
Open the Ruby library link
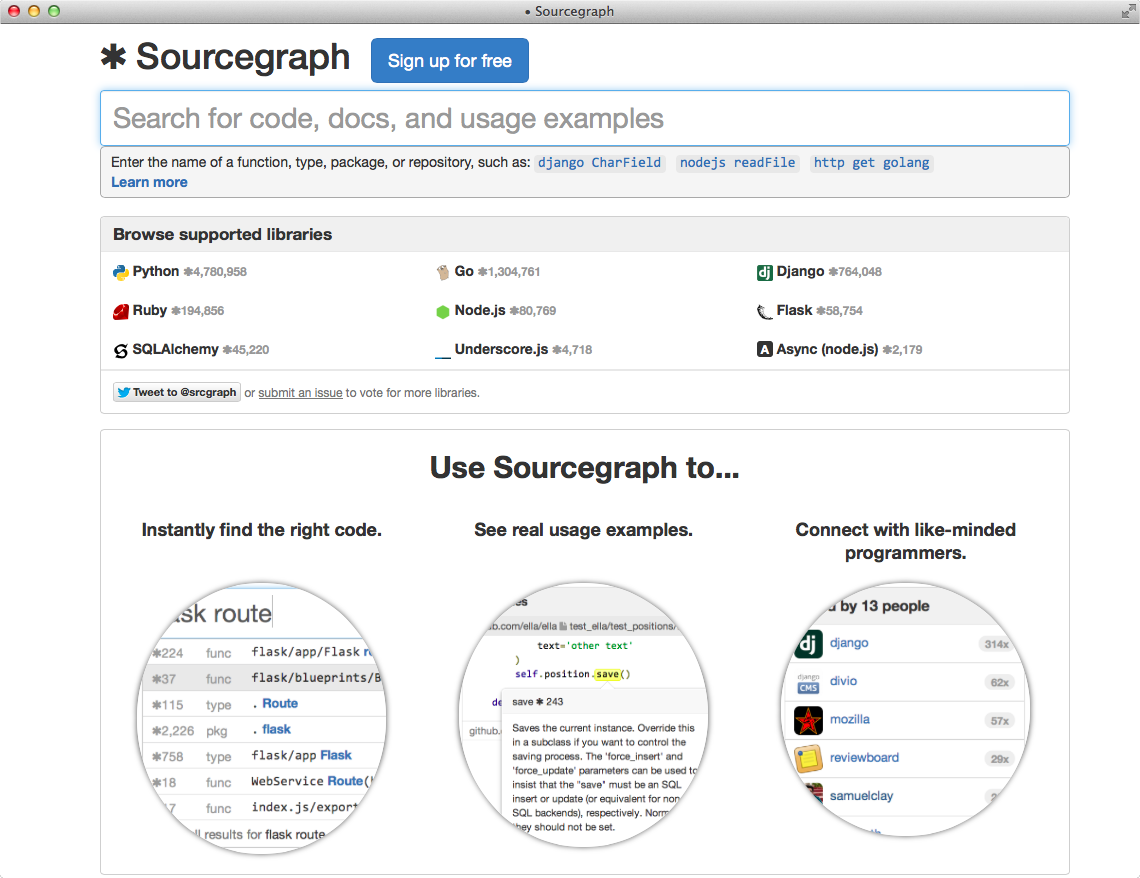pyautogui.click(x=150, y=310)
